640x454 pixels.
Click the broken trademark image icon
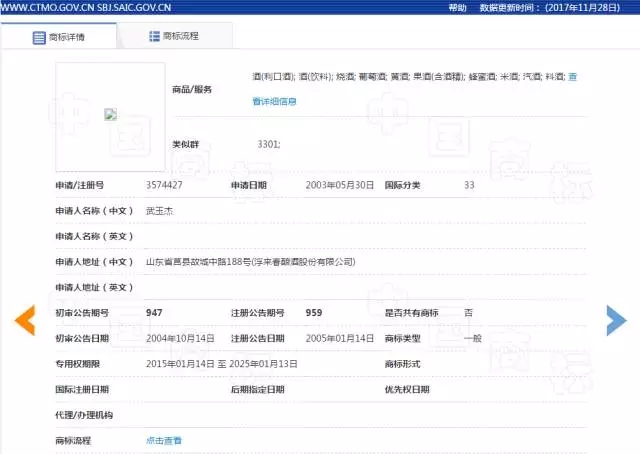[111, 114]
